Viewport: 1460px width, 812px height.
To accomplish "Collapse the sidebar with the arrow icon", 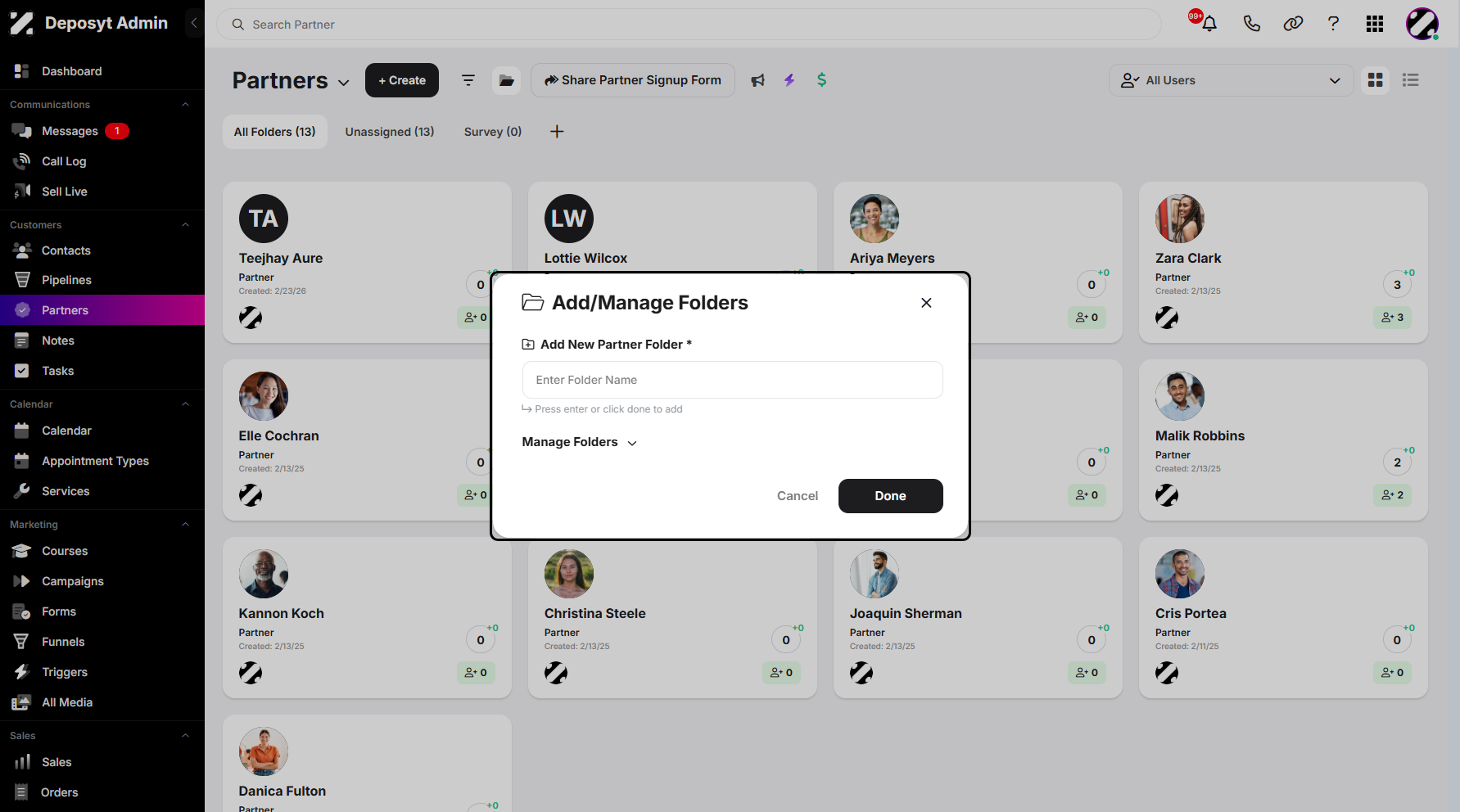I will pyautogui.click(x=194, y=23).
